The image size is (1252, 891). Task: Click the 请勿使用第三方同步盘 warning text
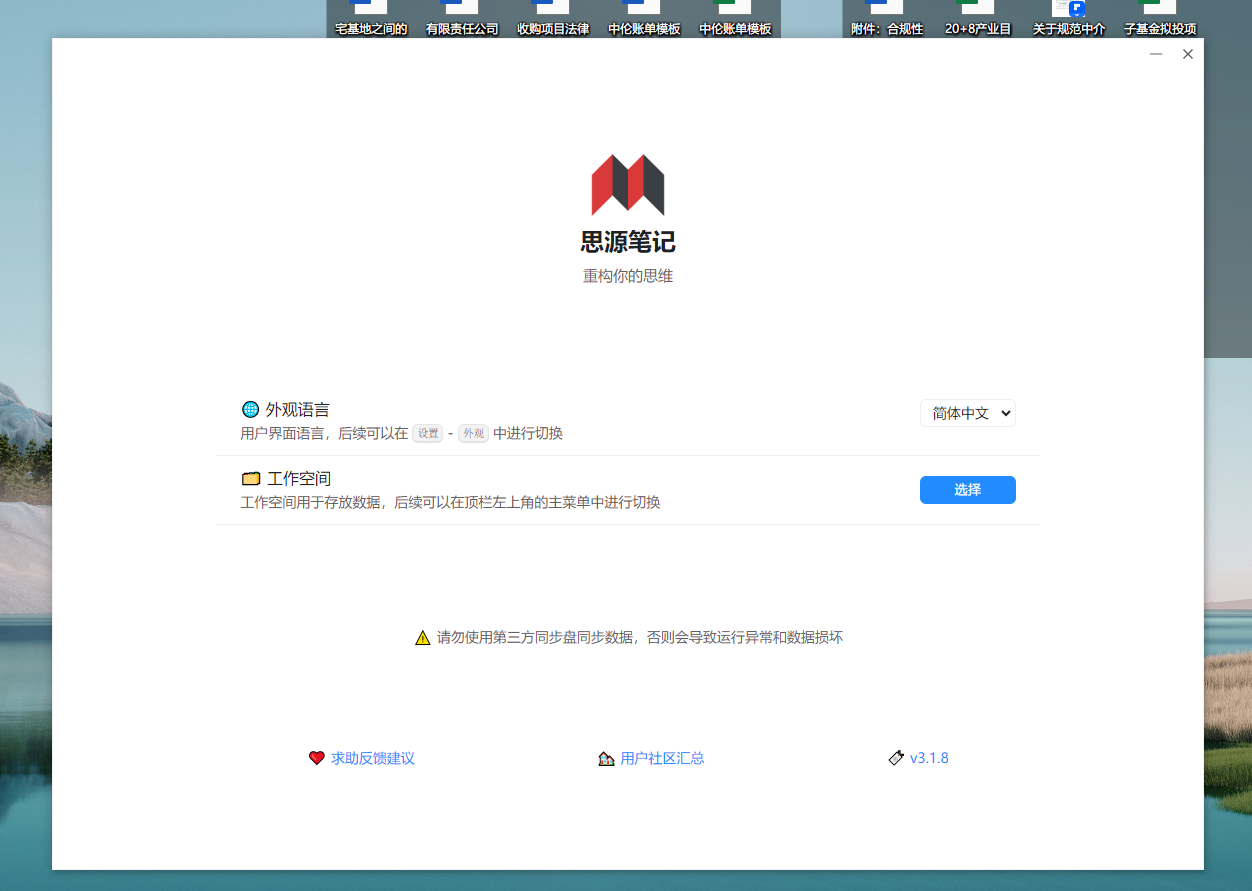pos(640,638)
